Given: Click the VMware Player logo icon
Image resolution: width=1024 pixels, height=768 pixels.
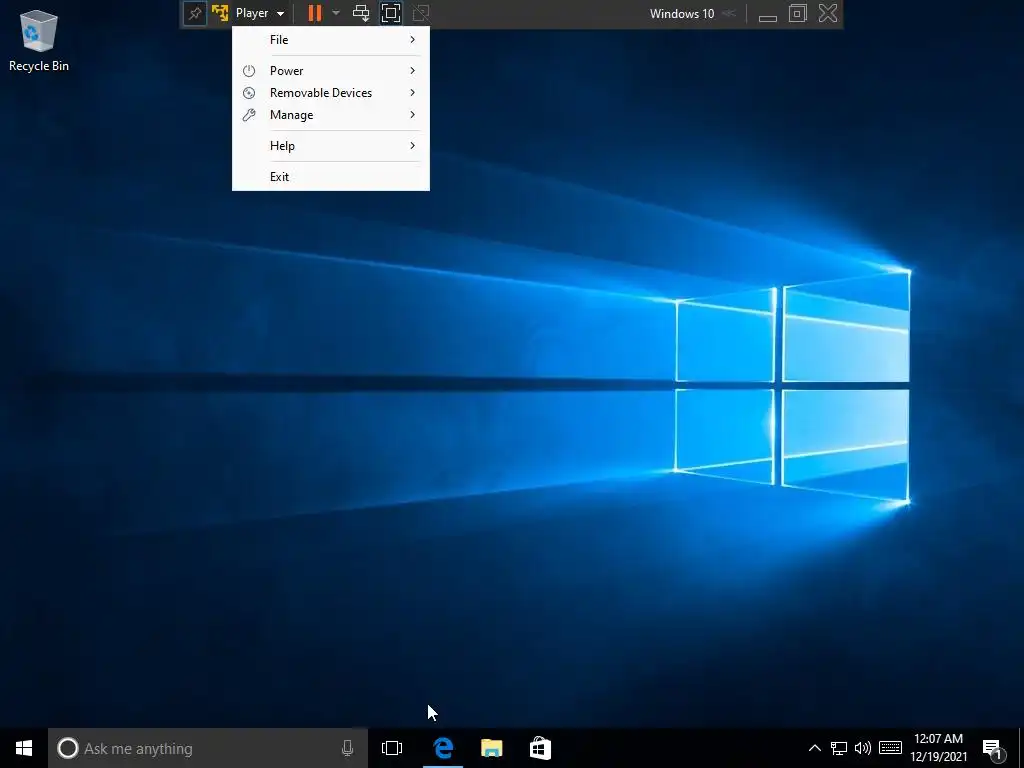Looking at the screenshot, I should (220, 13).
